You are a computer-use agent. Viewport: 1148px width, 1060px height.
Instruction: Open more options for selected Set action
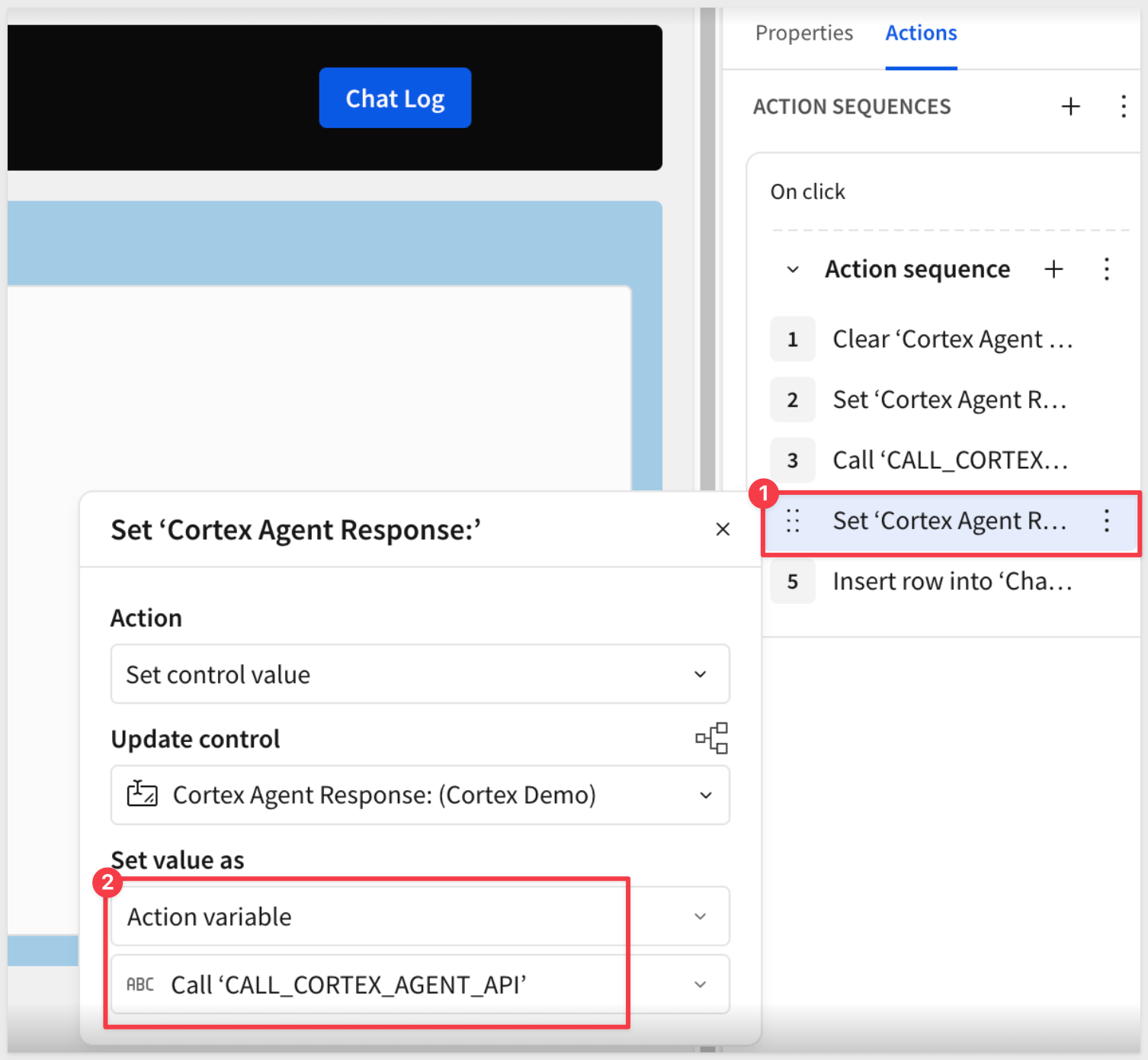[x=1106, y=521]
